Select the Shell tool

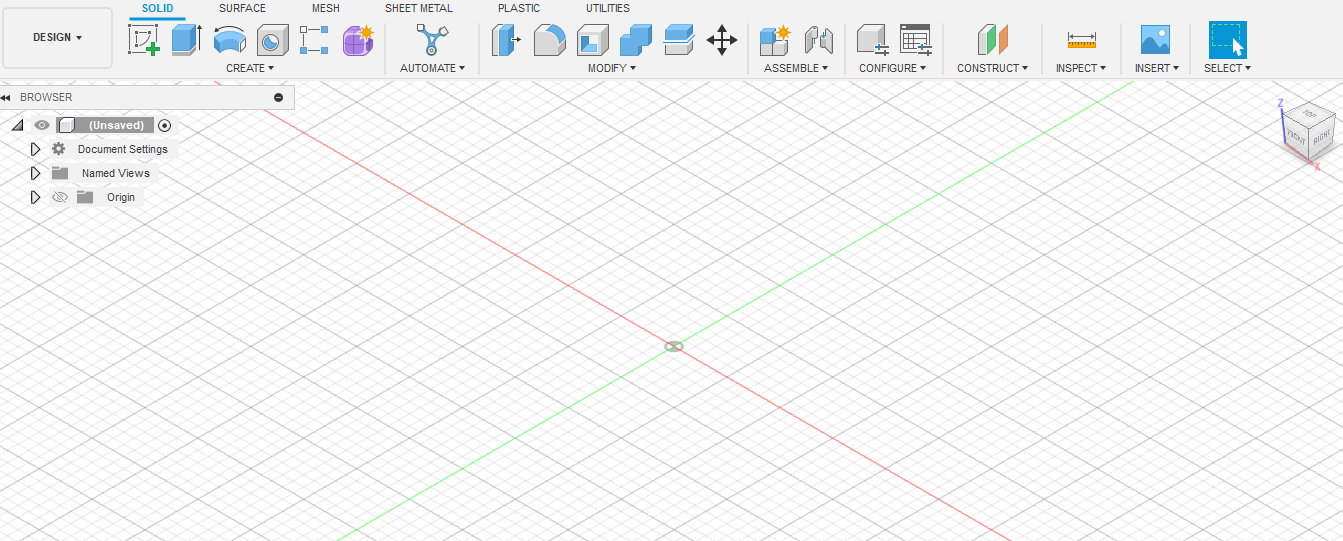(x=592, y=40)
